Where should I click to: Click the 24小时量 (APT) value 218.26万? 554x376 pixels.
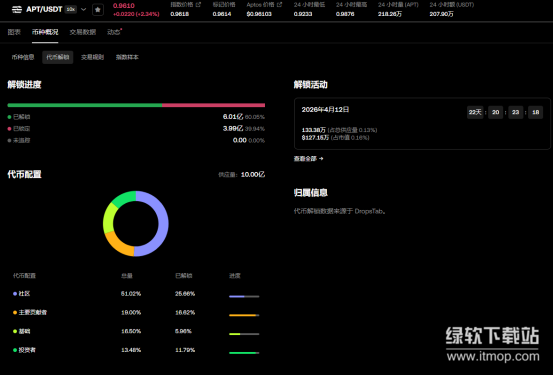point(390,14)
